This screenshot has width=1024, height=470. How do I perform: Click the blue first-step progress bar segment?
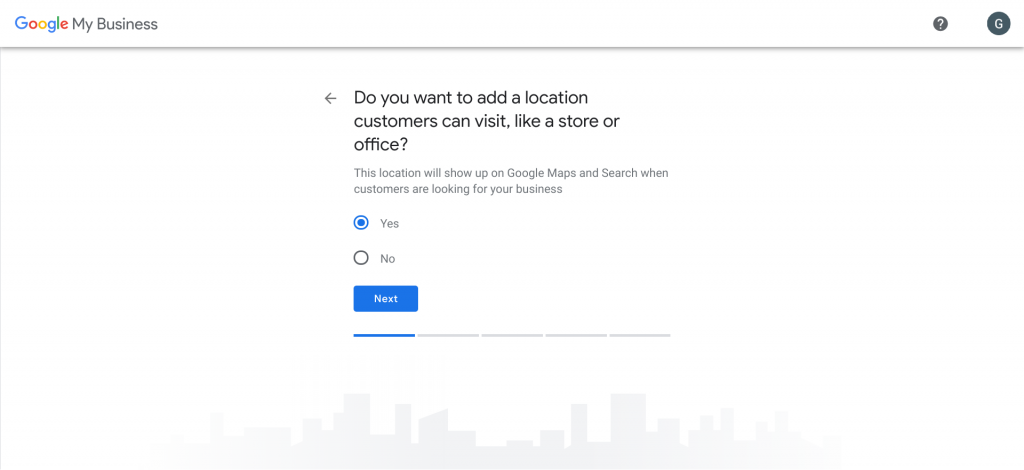click(x=384, y=335)
